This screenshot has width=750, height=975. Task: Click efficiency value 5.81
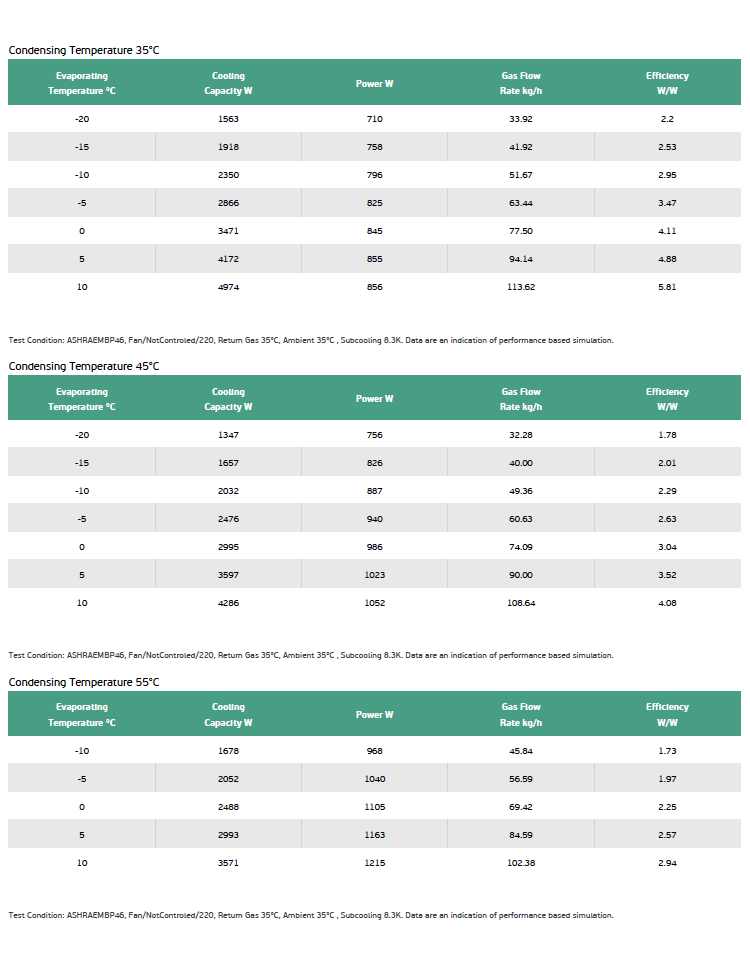[667, 287]
